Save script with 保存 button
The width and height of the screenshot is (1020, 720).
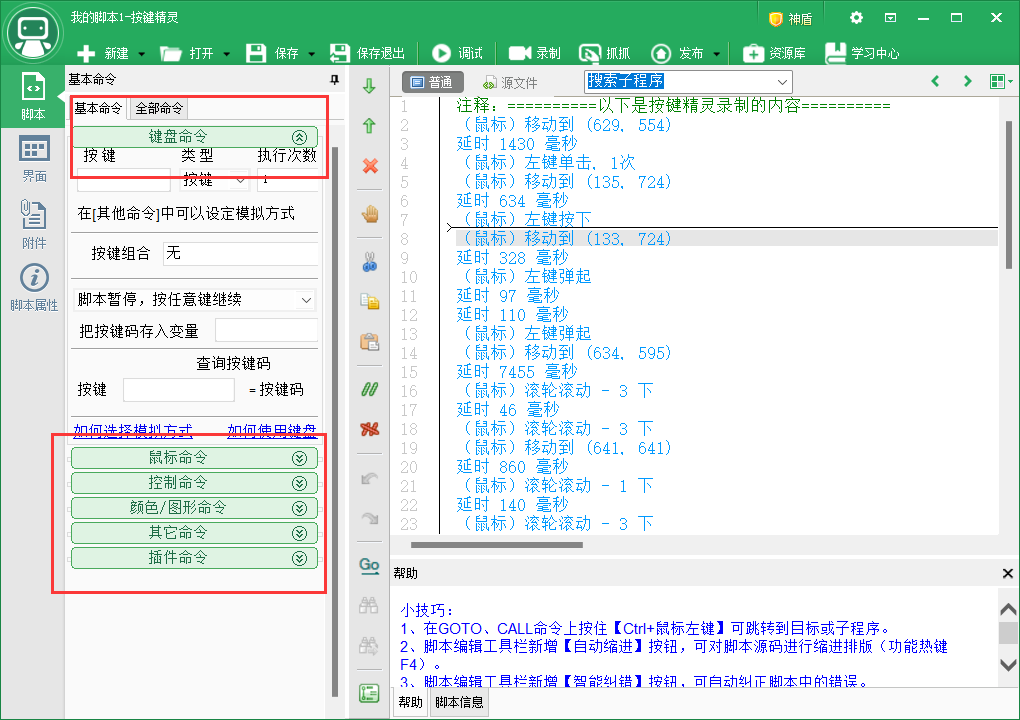[272, 53]
